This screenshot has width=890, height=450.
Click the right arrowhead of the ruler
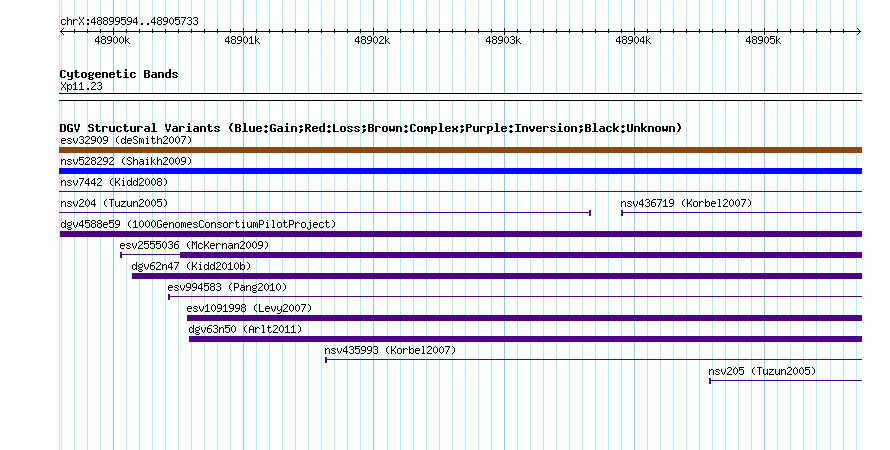pos(859,31)
